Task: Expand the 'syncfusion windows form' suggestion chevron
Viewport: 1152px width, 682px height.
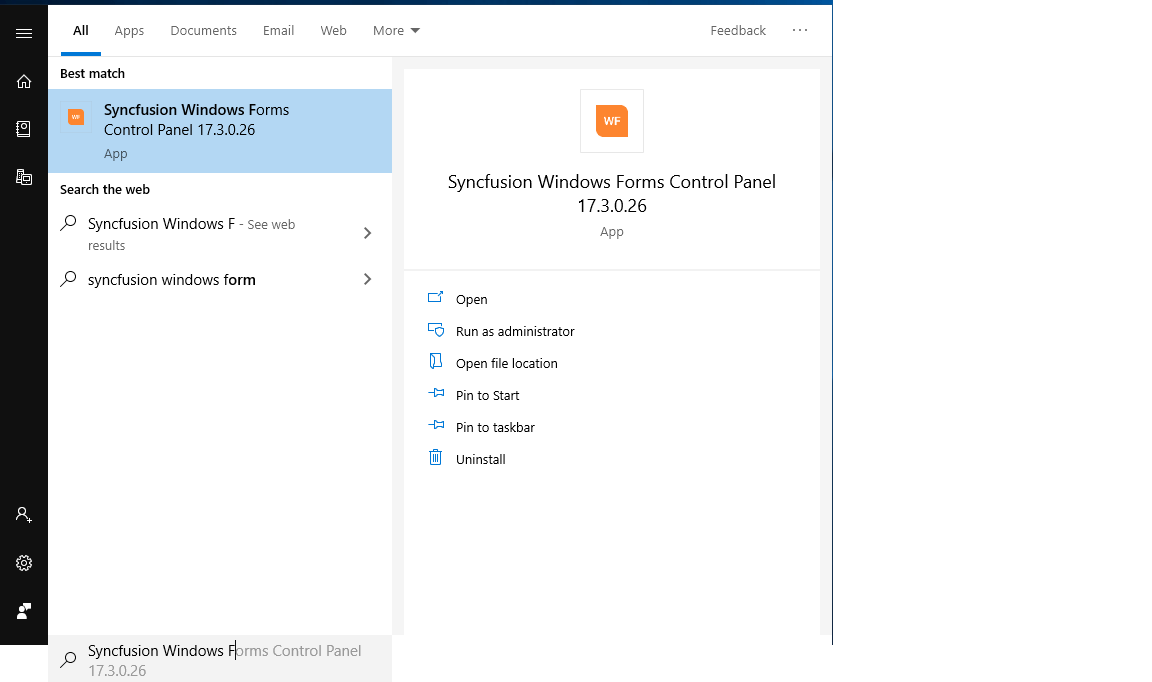Action: 367,279
